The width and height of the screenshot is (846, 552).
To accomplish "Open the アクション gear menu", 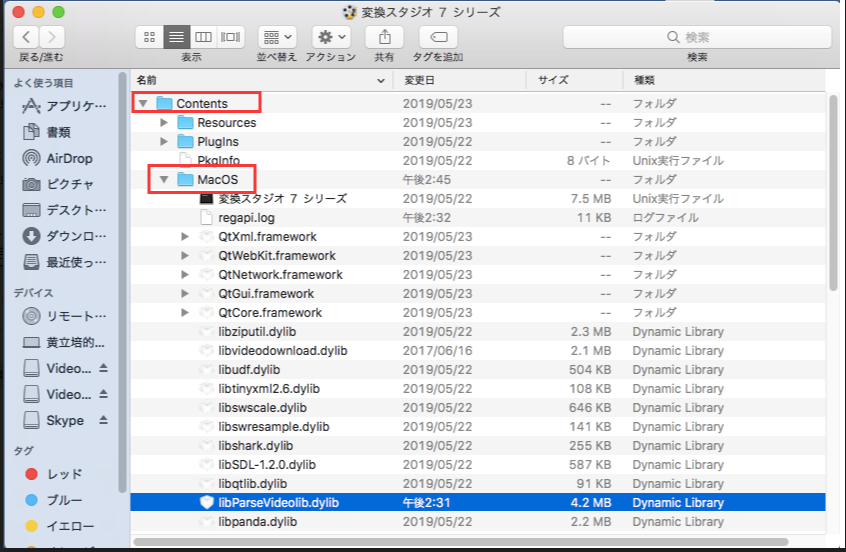I will pyautogui.click(x=331, y=37).
